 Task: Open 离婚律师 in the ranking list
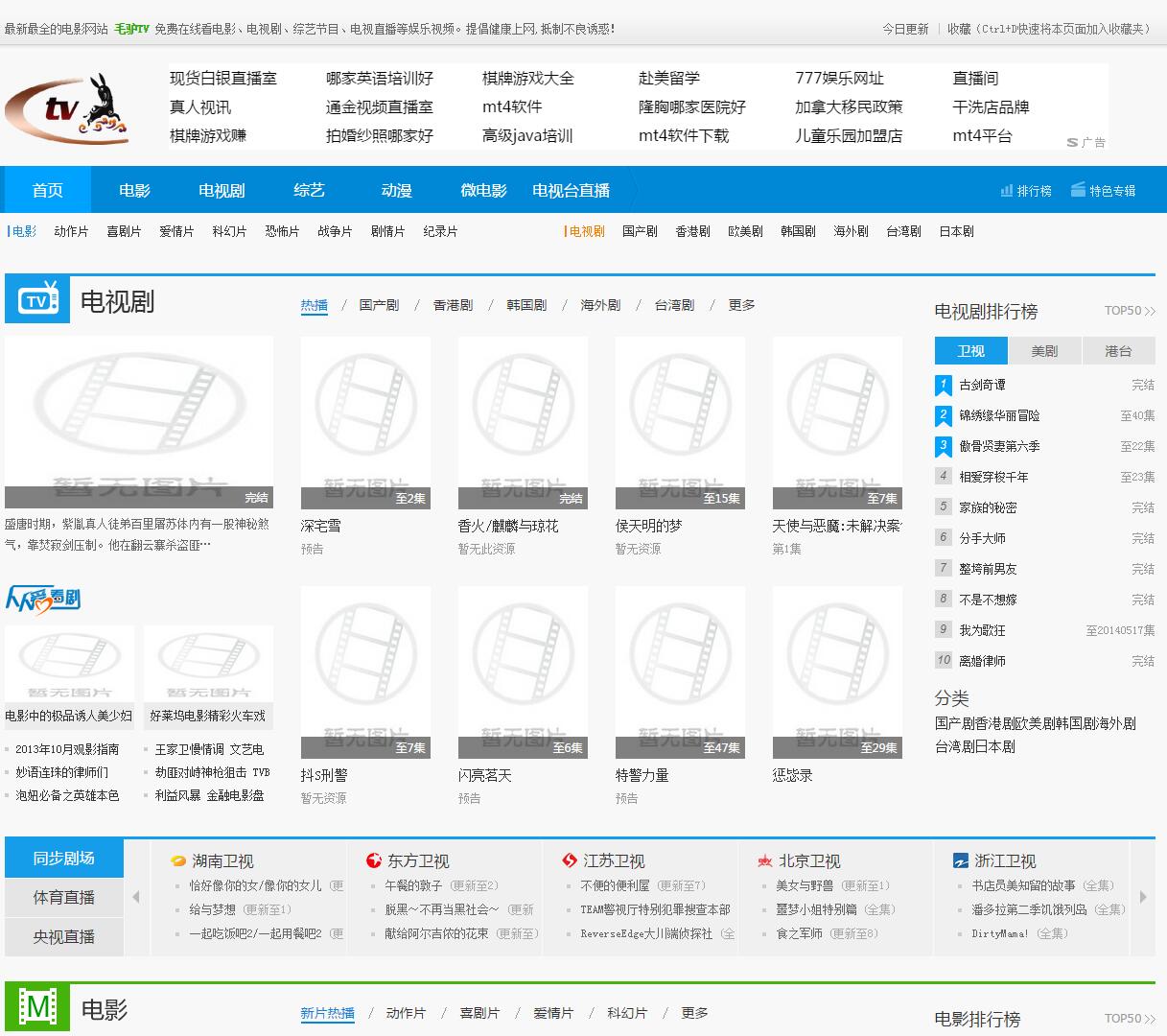pos(983,661)
